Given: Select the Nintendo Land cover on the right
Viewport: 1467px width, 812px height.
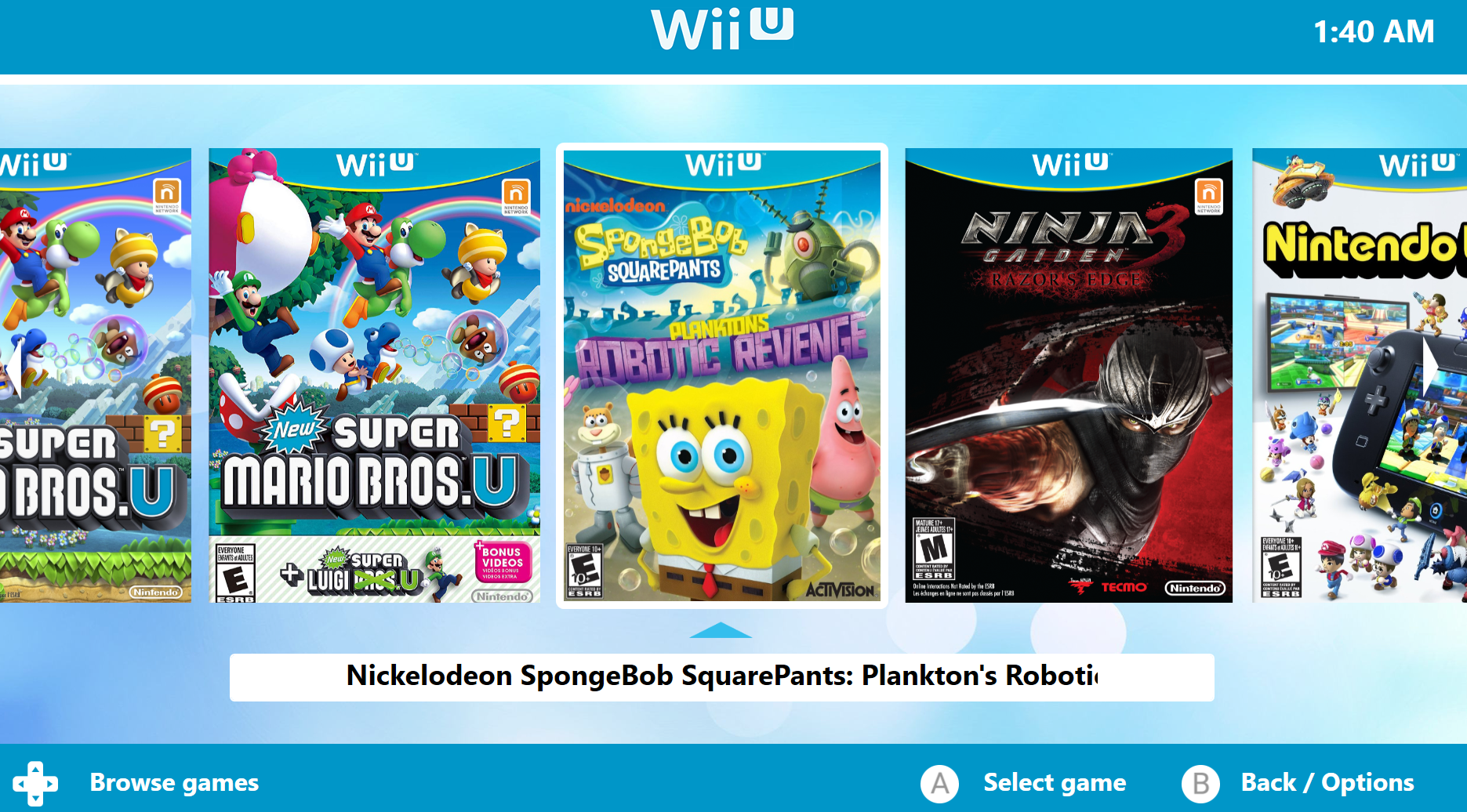Looking at the screenshot, I should [1360, 375].
